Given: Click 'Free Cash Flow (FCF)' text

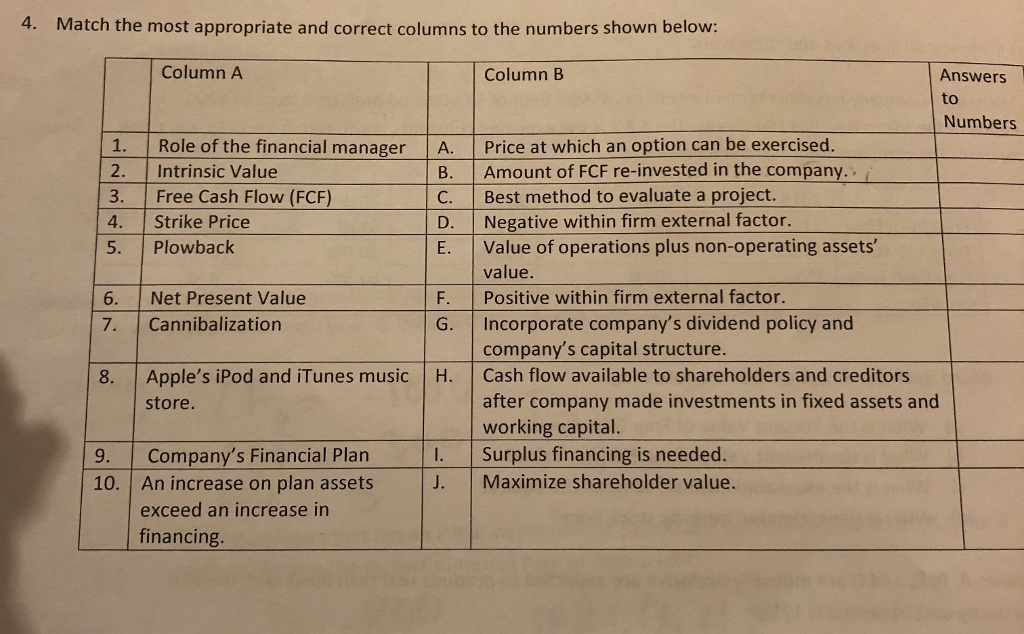Looking at the screenshot, I should [x=244, y=197].
